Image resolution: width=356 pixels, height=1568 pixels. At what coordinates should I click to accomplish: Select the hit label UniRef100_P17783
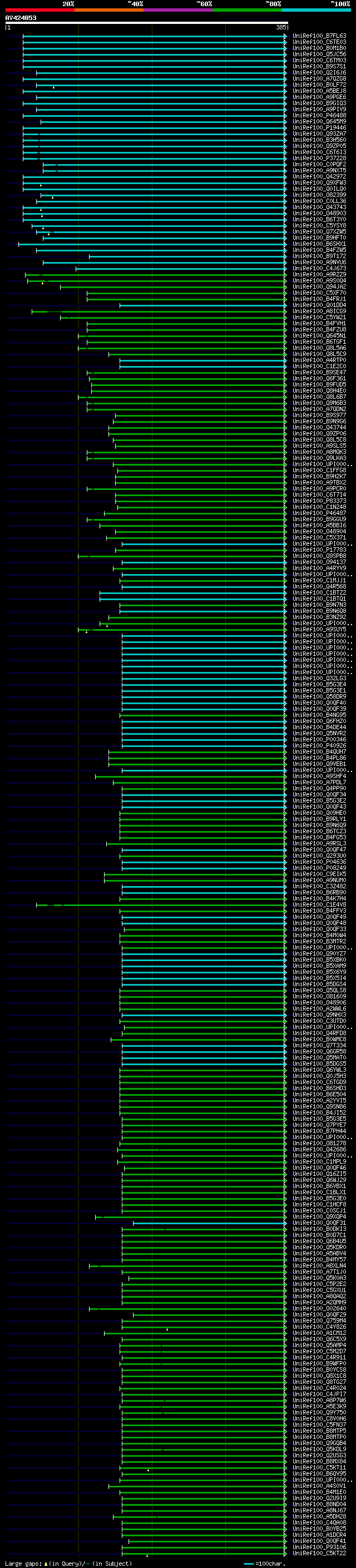pos(319,550)
